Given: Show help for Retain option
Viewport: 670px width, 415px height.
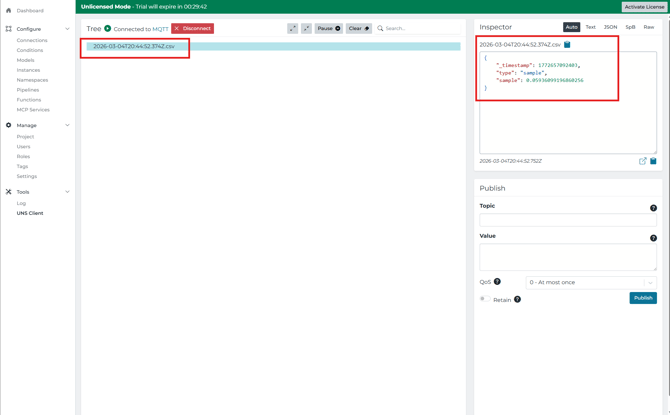Looking at the screenshot, I should coord(517,300).
